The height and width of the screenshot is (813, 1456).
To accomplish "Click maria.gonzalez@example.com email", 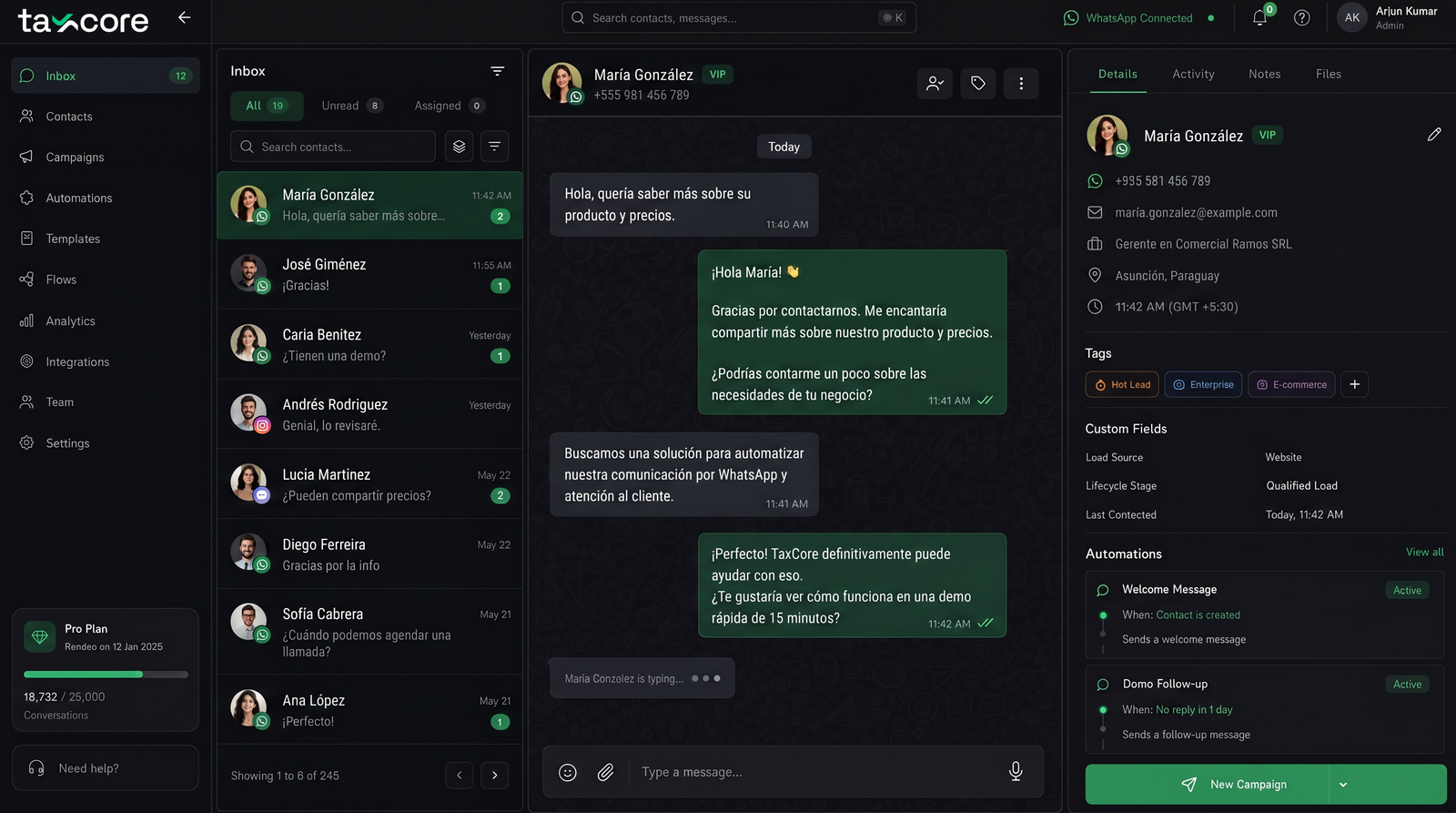I will pos(1196,212).
